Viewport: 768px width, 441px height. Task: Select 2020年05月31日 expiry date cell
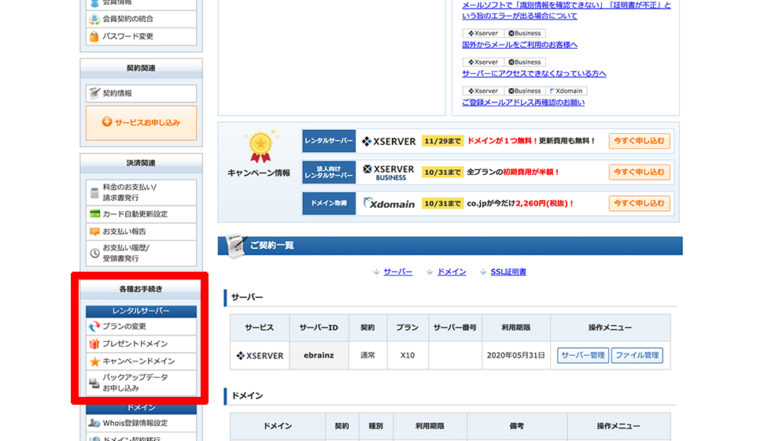pos(516,355)
